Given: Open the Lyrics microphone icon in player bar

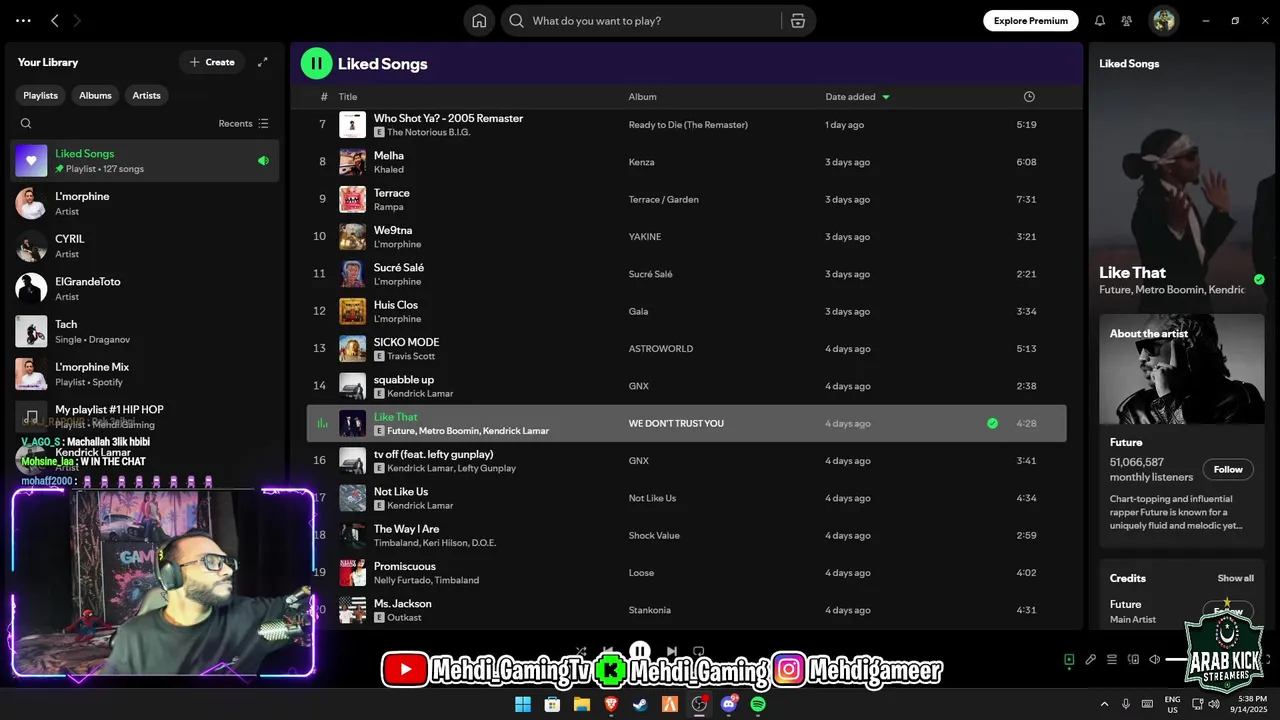Looking at the screenshot, I should (x=1091, y=660).
